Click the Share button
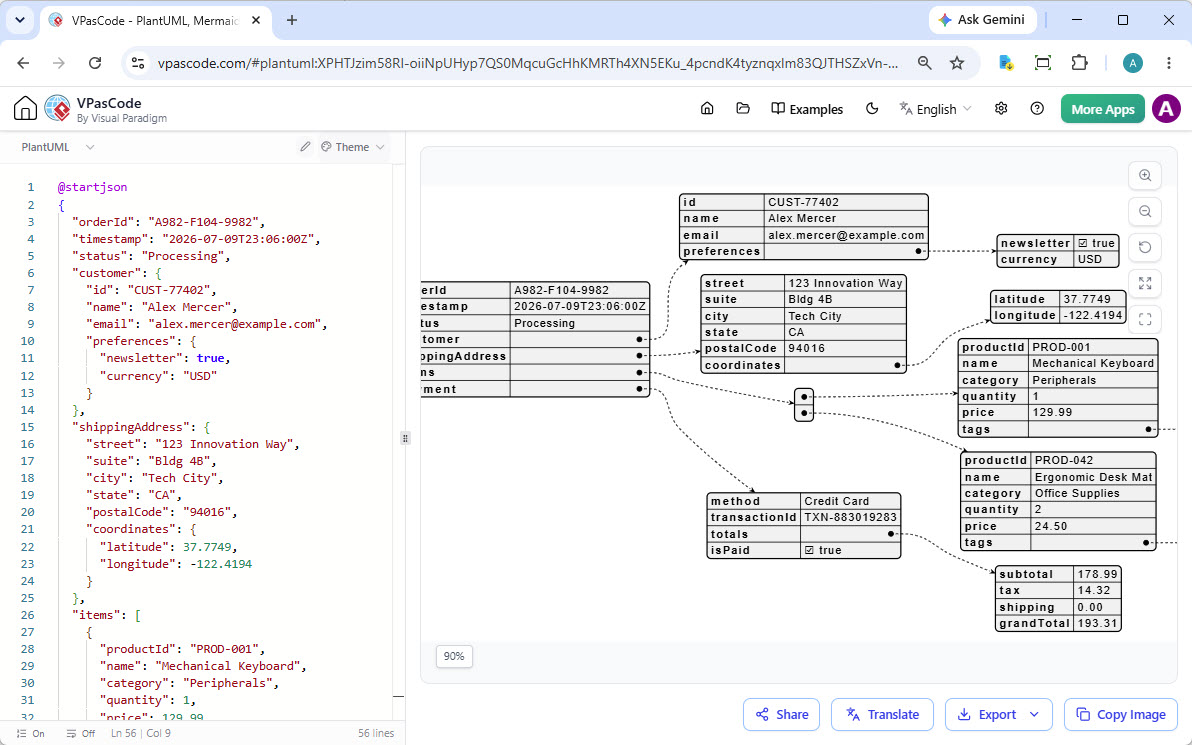The image size is (1192, 745). (781, 715)
